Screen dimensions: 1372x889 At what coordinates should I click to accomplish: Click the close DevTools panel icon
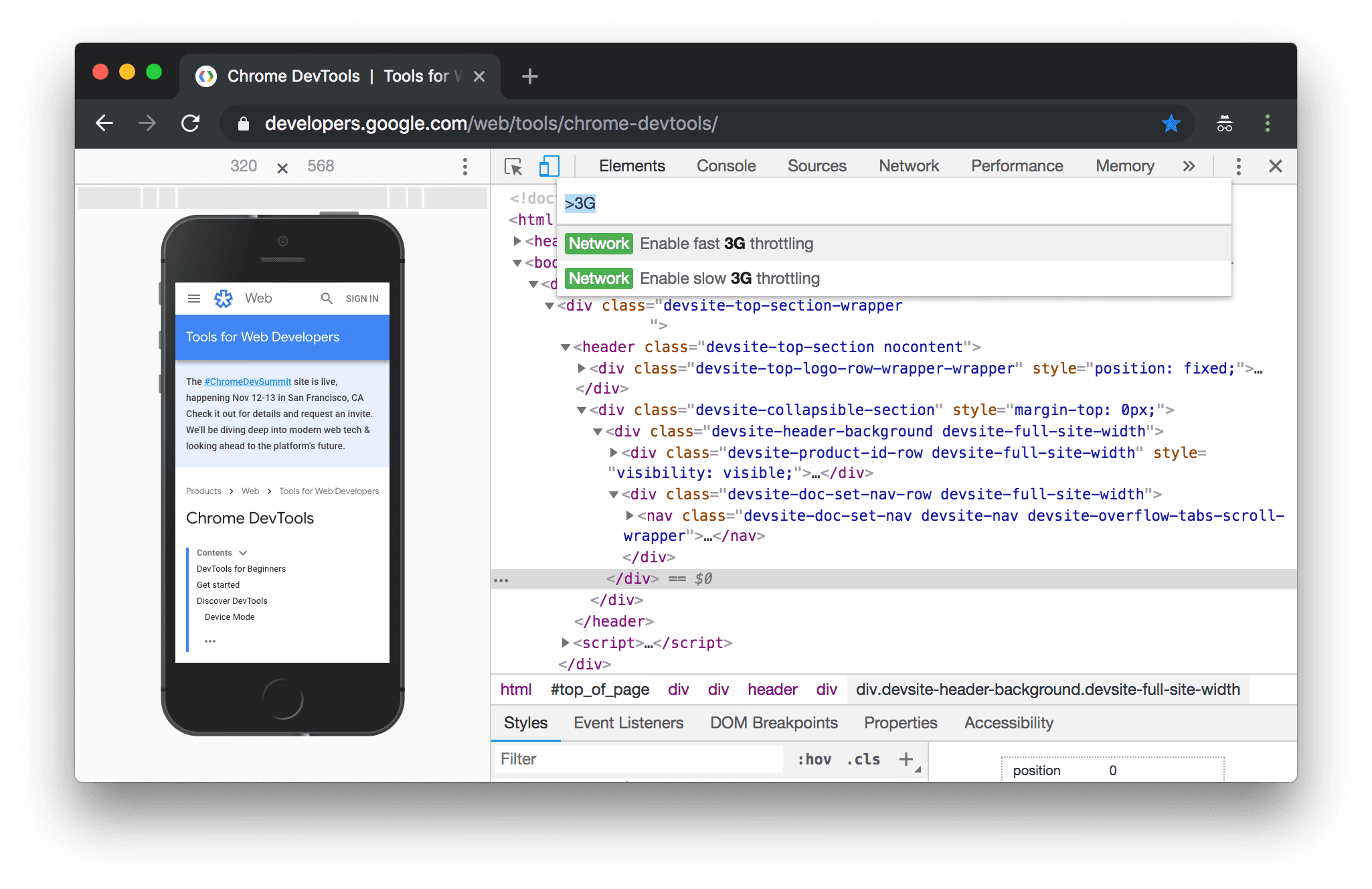click(1278, 165)
